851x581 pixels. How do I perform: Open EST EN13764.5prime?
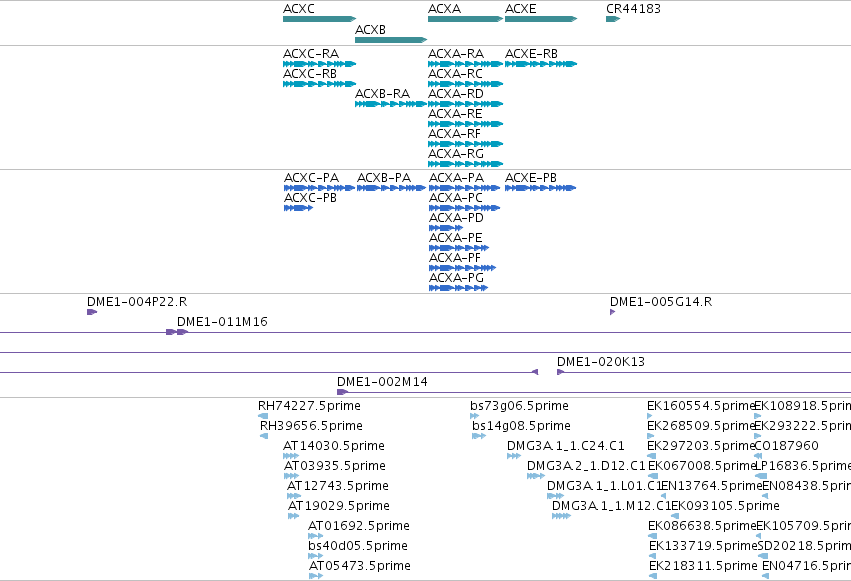[663, 496]
